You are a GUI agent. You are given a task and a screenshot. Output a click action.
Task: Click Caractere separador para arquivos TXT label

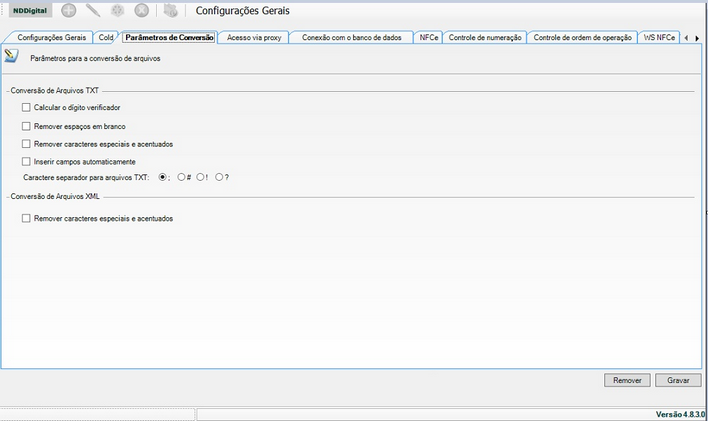pyautogui.click(x=86, y=178)
